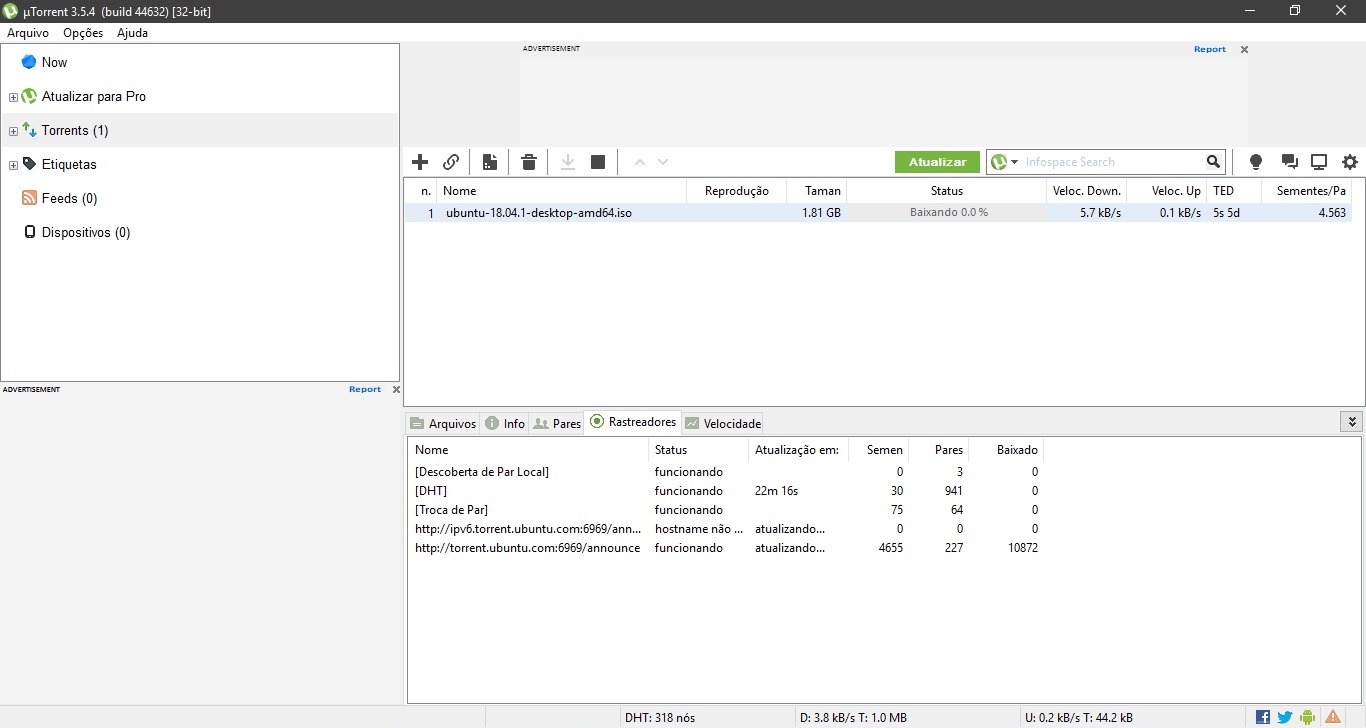Add torrent from URL via link icon

451,162
